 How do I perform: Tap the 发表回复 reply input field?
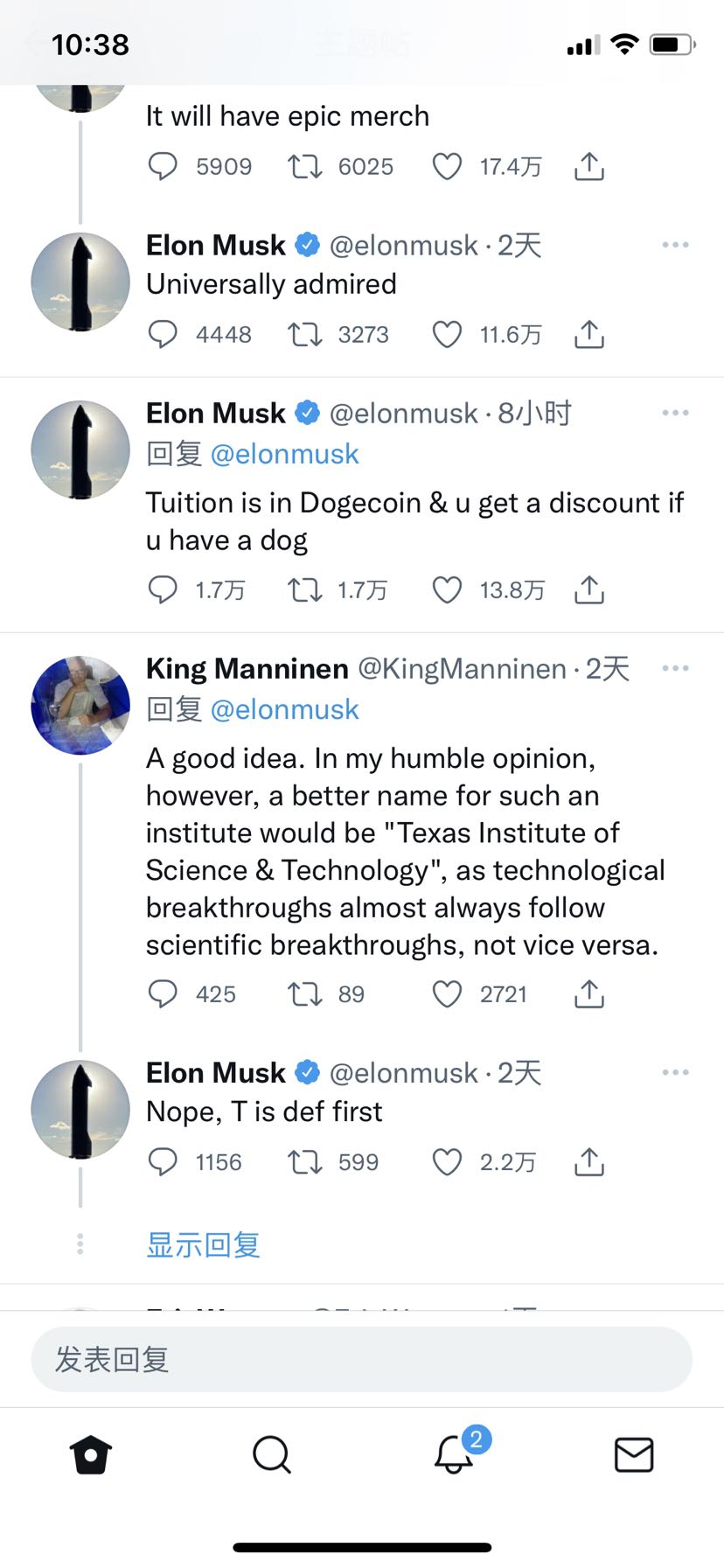click(362, 1359)
